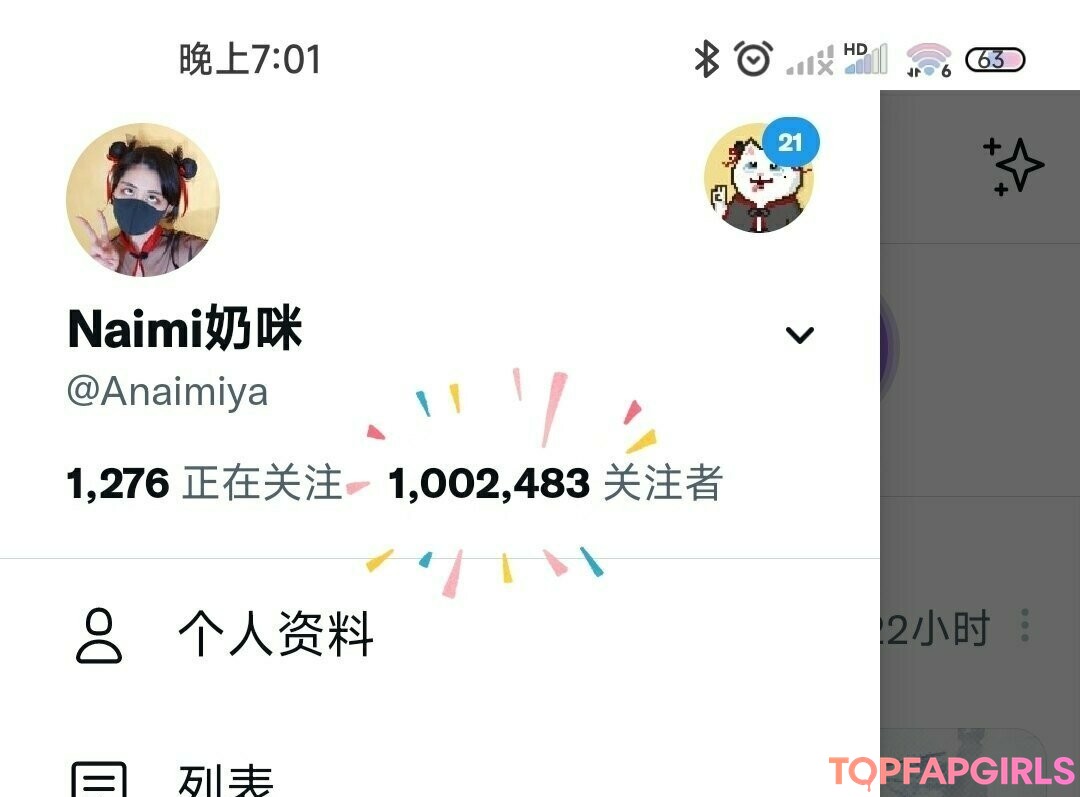
Task: Switch to the second account with 21 badge
Action: 759,178
